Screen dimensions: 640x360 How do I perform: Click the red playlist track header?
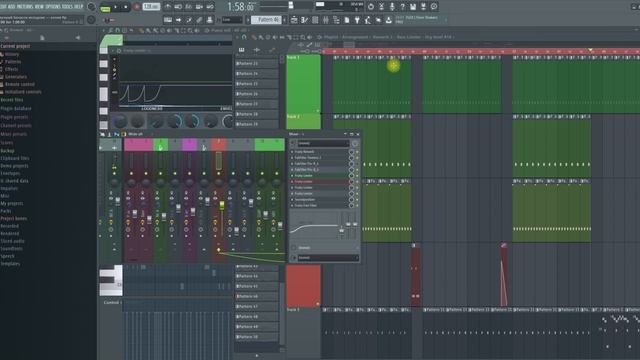pos(303,286)
